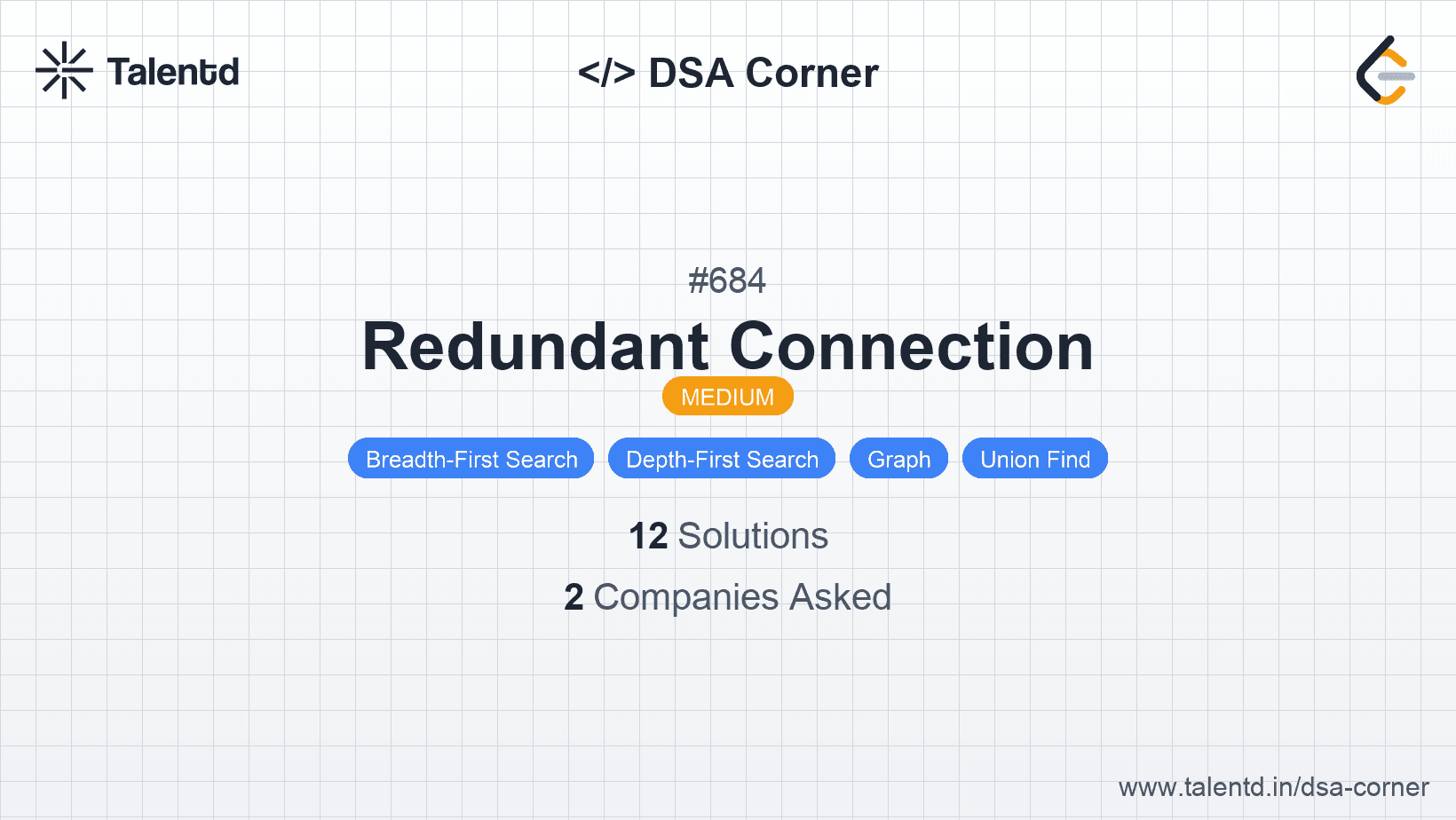Choose the Union Find topic tag
1456x820 pixels.
[1035, 459]
